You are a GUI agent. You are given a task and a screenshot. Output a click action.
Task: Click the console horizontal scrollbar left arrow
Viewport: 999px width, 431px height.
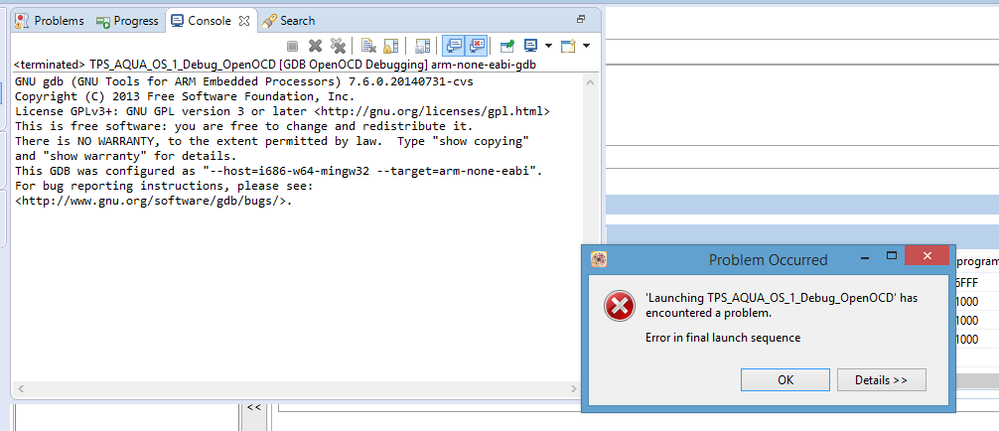point(20,388)
